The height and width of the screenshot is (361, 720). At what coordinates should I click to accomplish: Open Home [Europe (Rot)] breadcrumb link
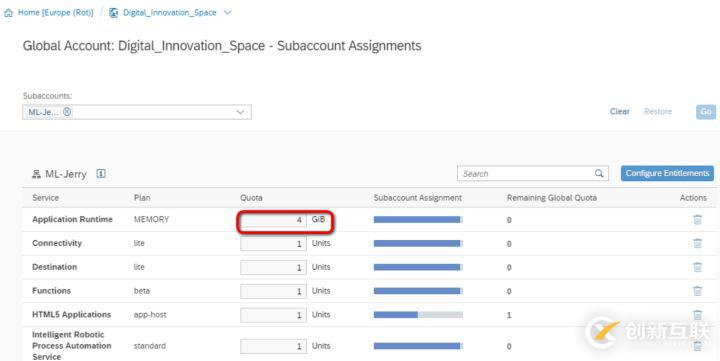tap(55, 13)
